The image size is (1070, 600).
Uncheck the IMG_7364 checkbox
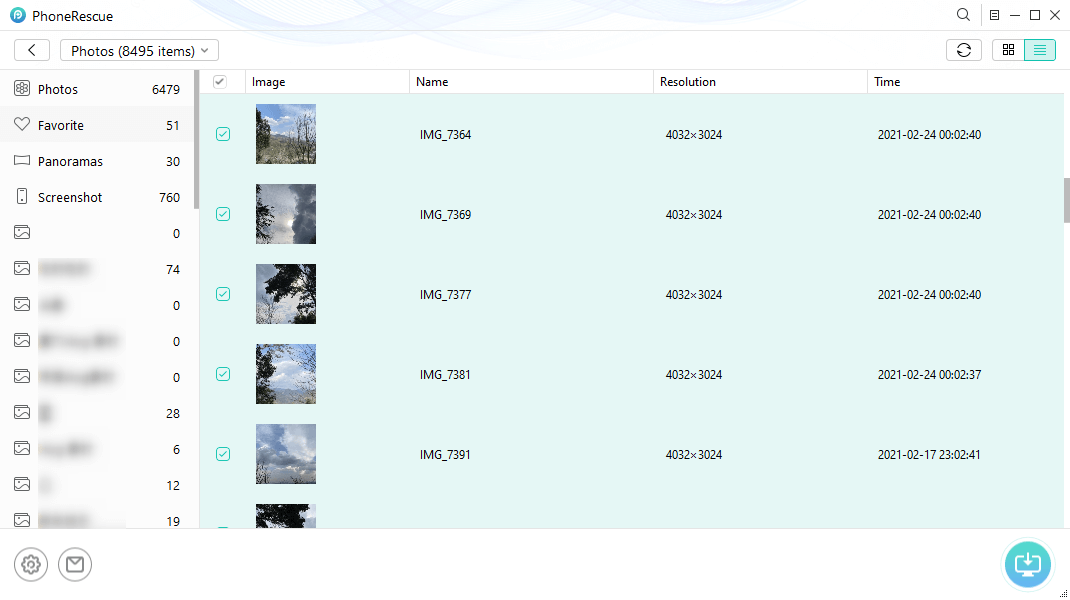coord(223,134)
